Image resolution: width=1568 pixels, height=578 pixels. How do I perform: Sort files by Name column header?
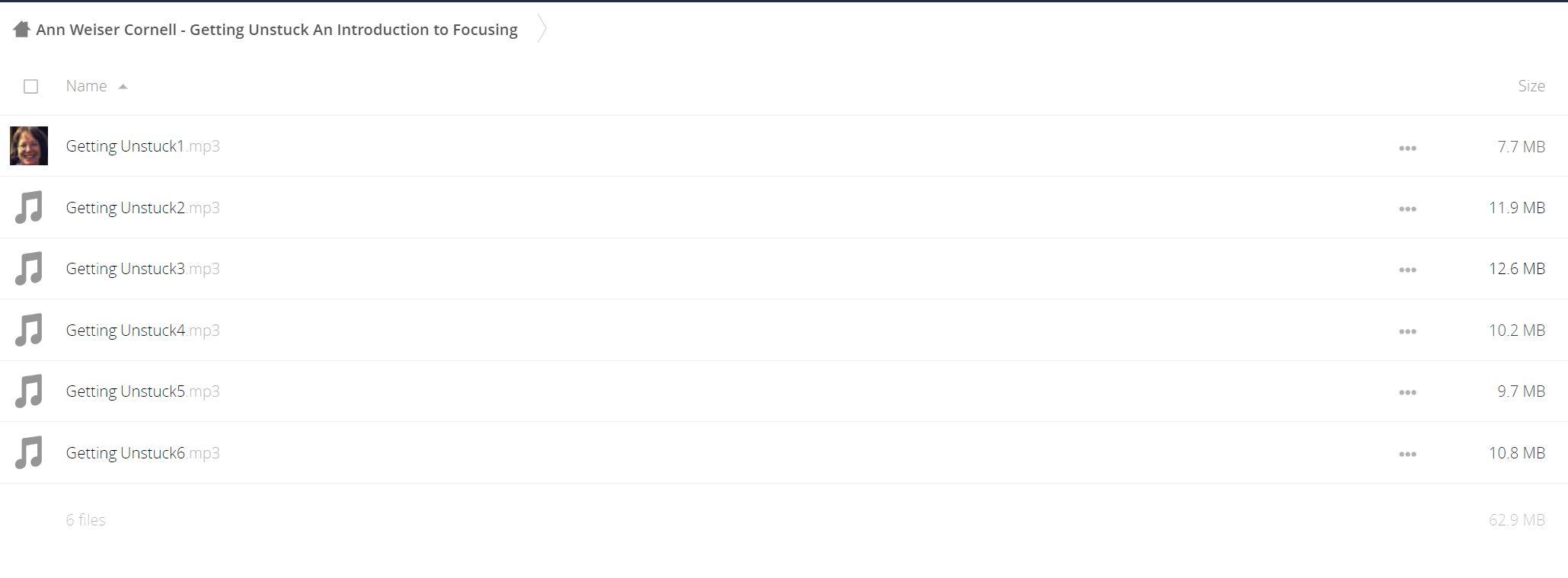tap(86, 86)
